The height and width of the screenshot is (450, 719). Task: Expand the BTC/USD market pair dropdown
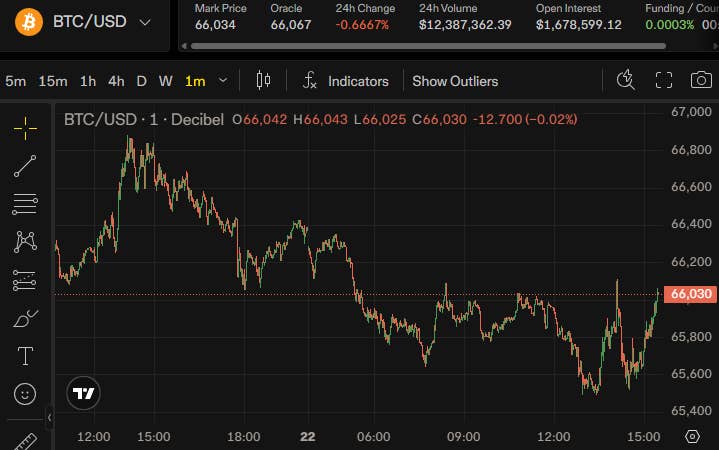145,22
